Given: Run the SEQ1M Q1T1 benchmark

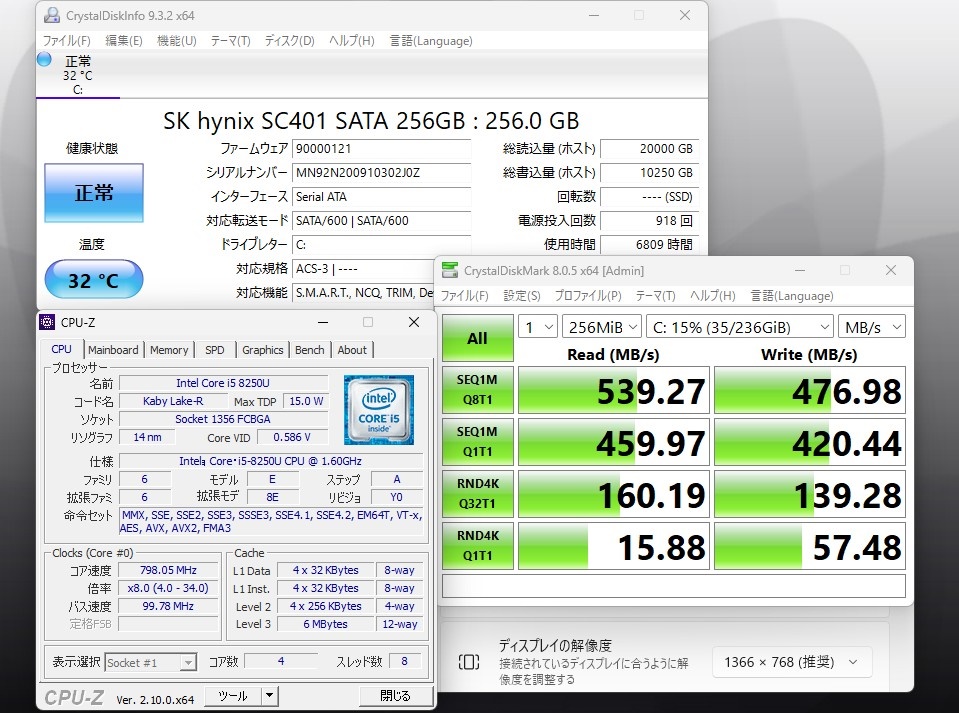Looking at the screenshot, I should pyautogui.click(x=478, y=441).
